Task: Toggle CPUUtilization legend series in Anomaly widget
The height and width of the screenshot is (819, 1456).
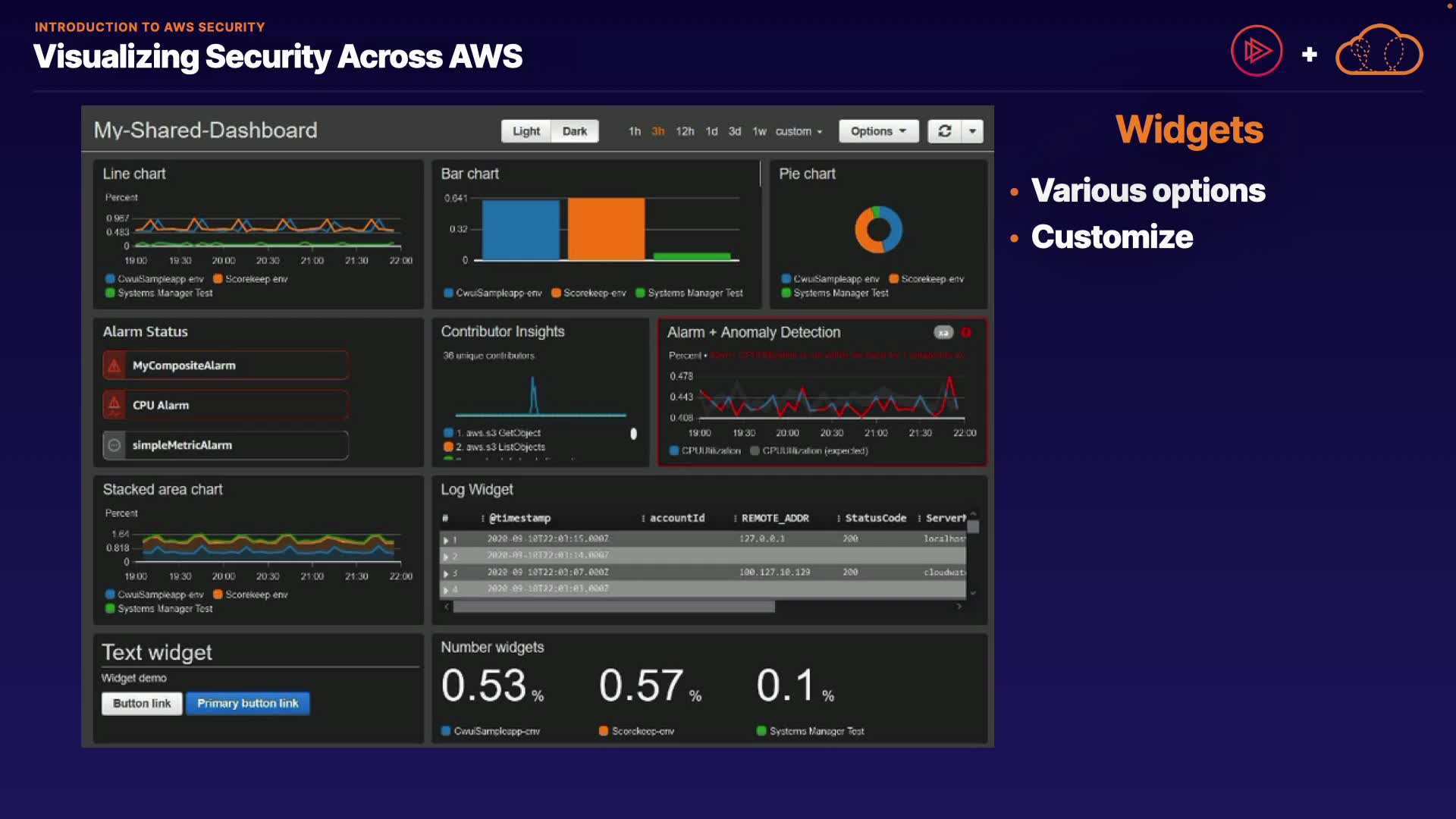Action: tap(704, 450)
